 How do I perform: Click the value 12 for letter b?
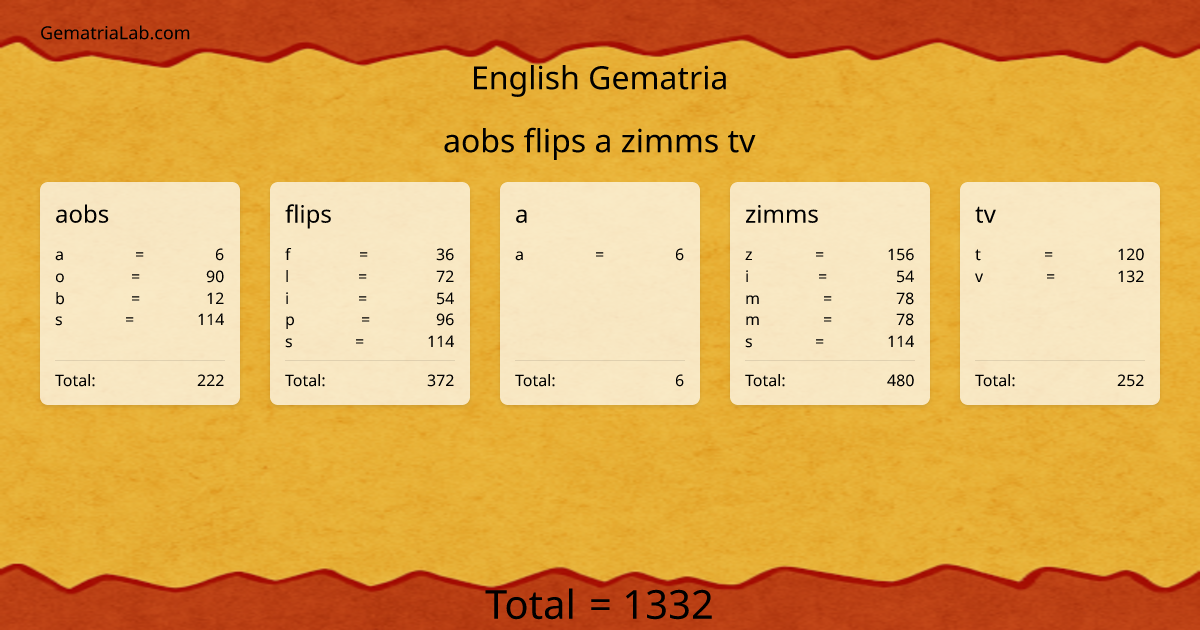tap(215, 298)
